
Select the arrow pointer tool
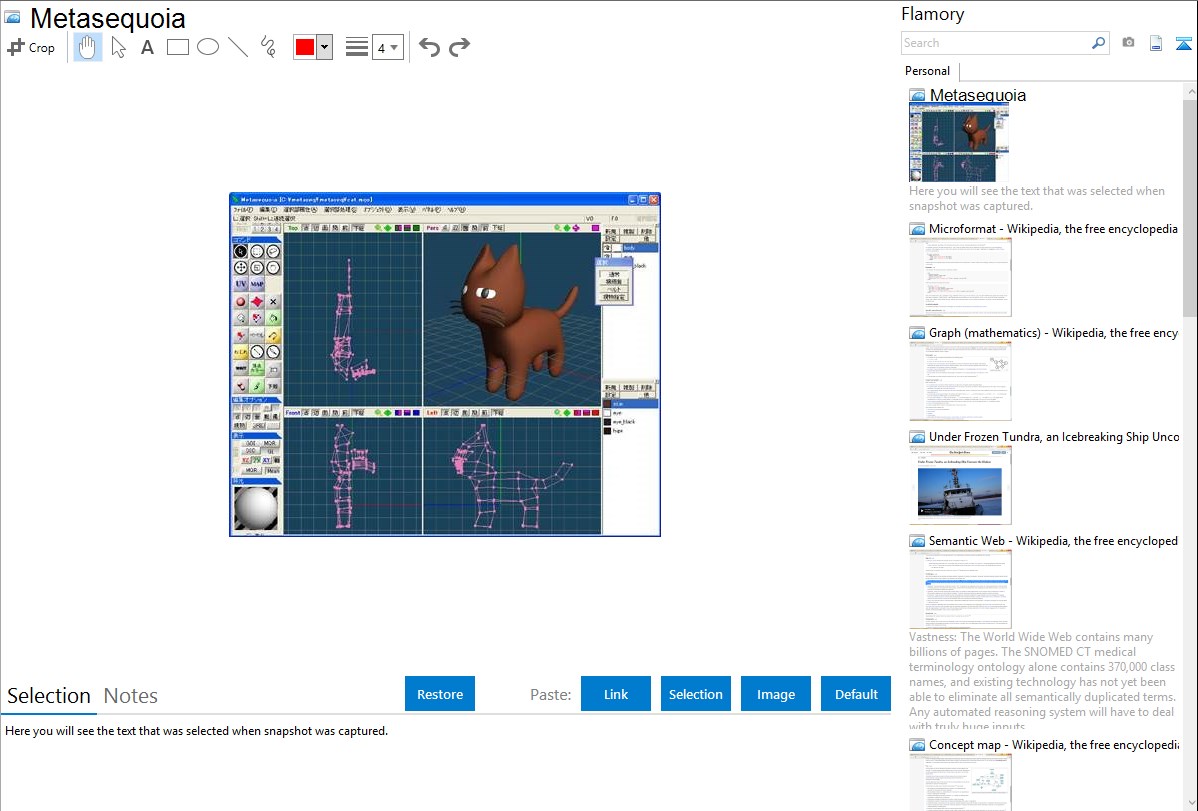(118, 47)
